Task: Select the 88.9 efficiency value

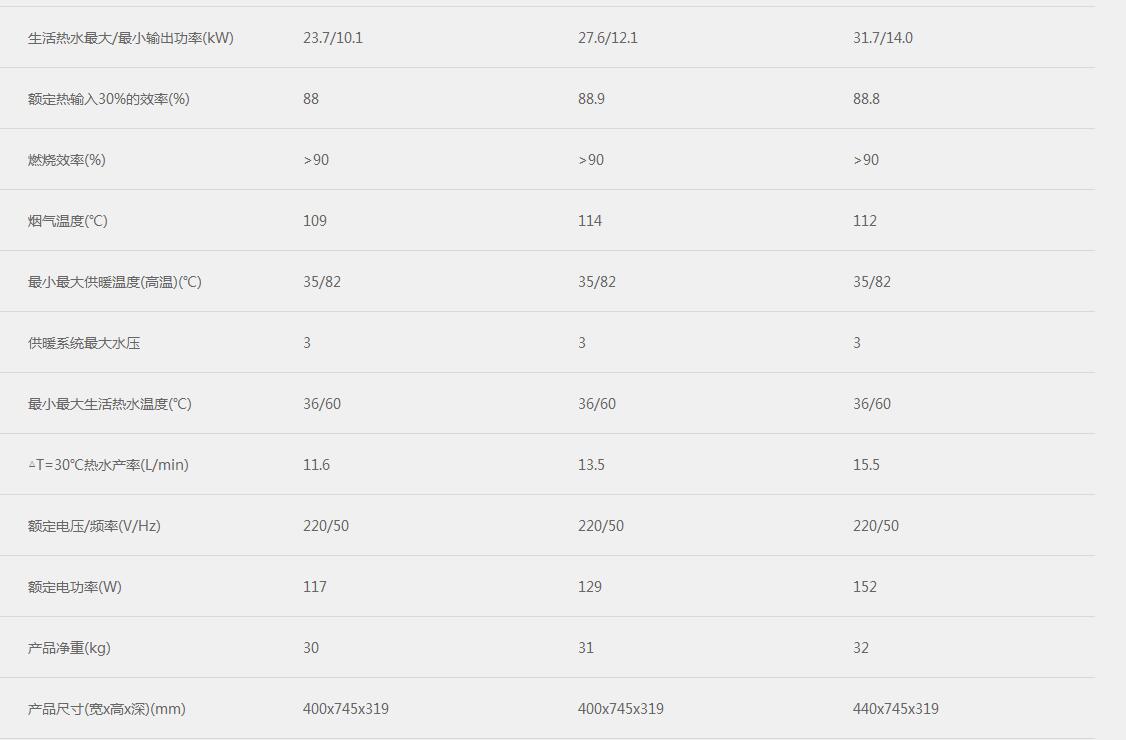Action: pyautogui.click(x=591, y=99)
